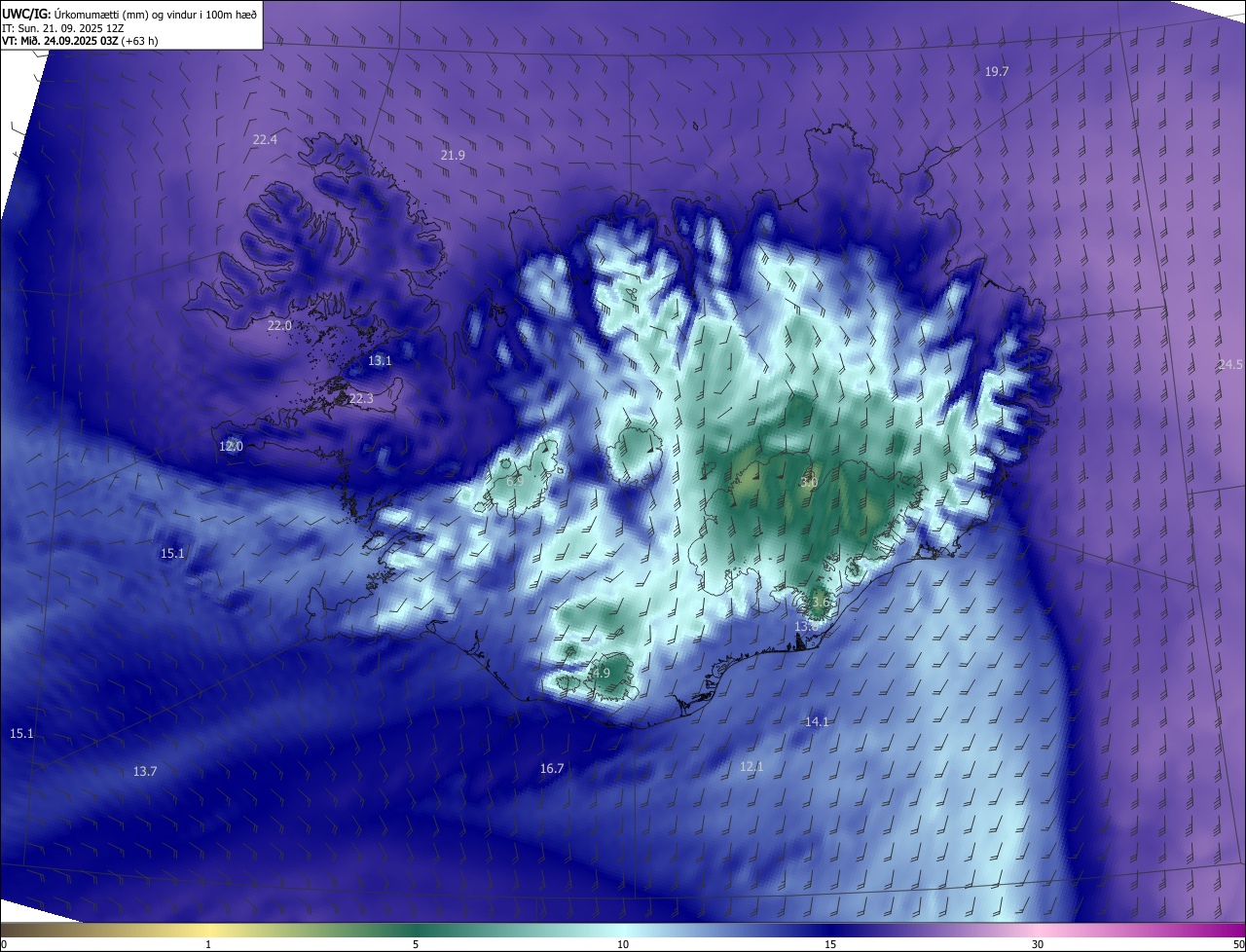Screen dimensions: 1246x952
Task: Click the 15 tick on the colour scale
Action: pos(830,944)
